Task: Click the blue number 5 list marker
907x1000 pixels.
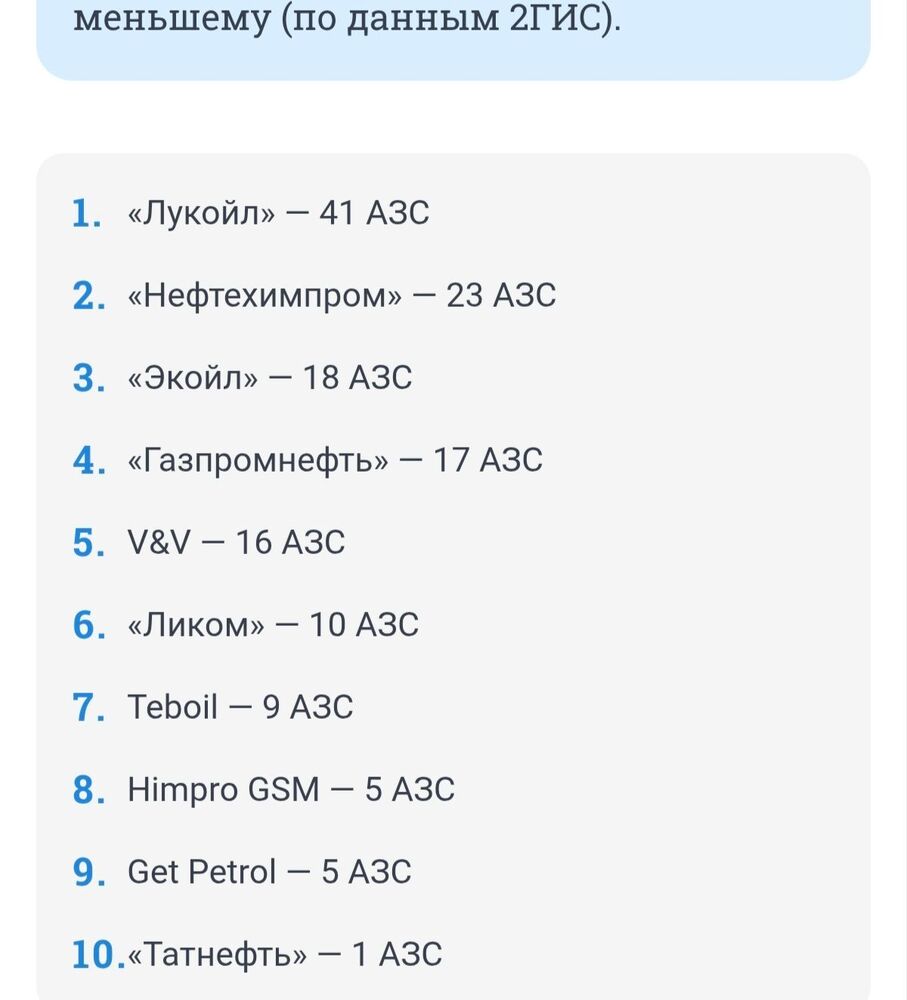Action: [89, 543]
